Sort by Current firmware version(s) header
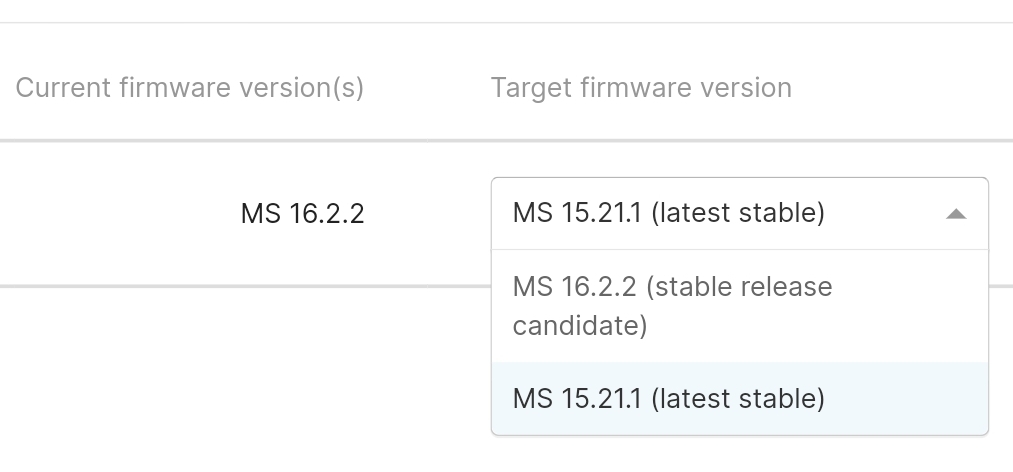 click(x=190, y=88)
